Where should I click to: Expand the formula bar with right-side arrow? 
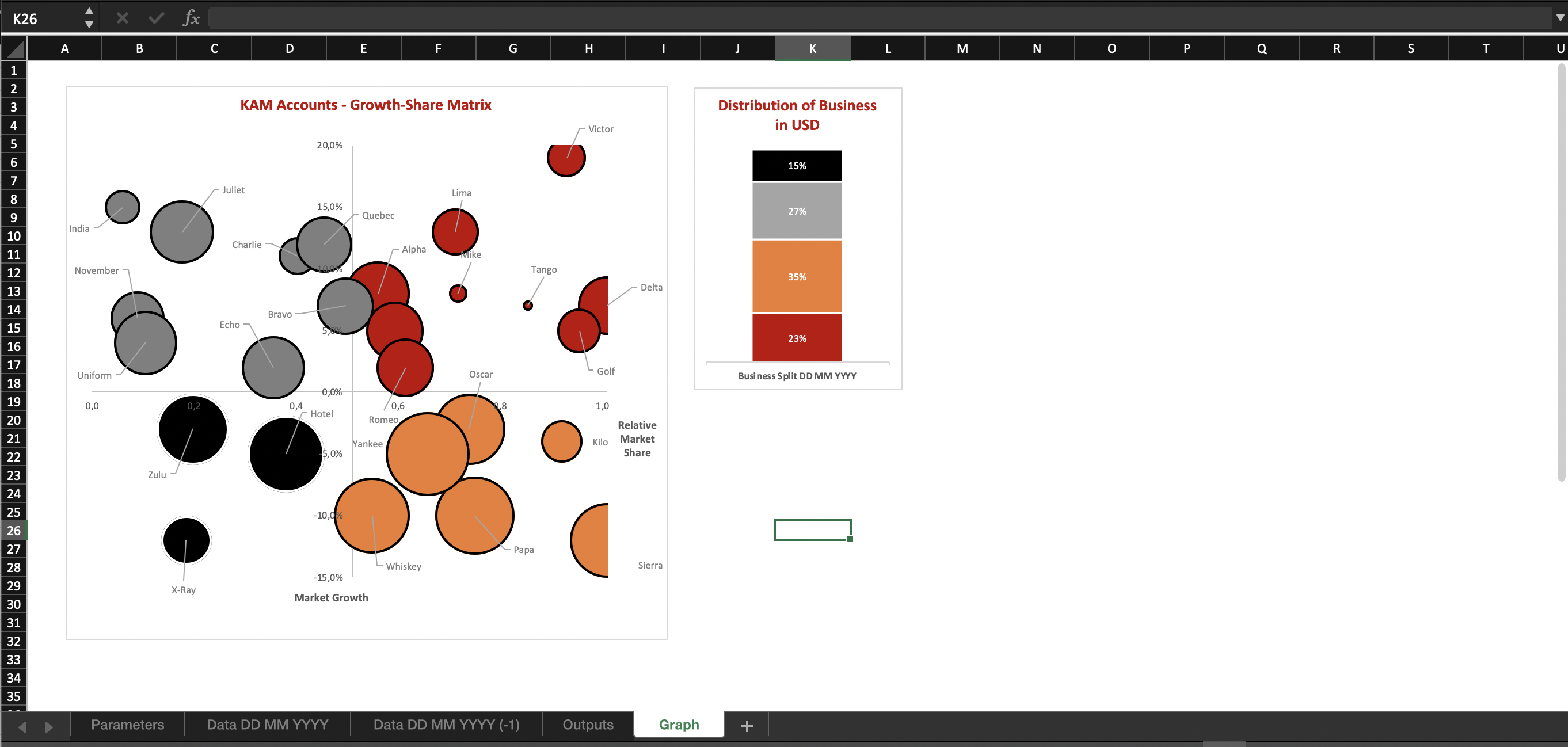1559,18
